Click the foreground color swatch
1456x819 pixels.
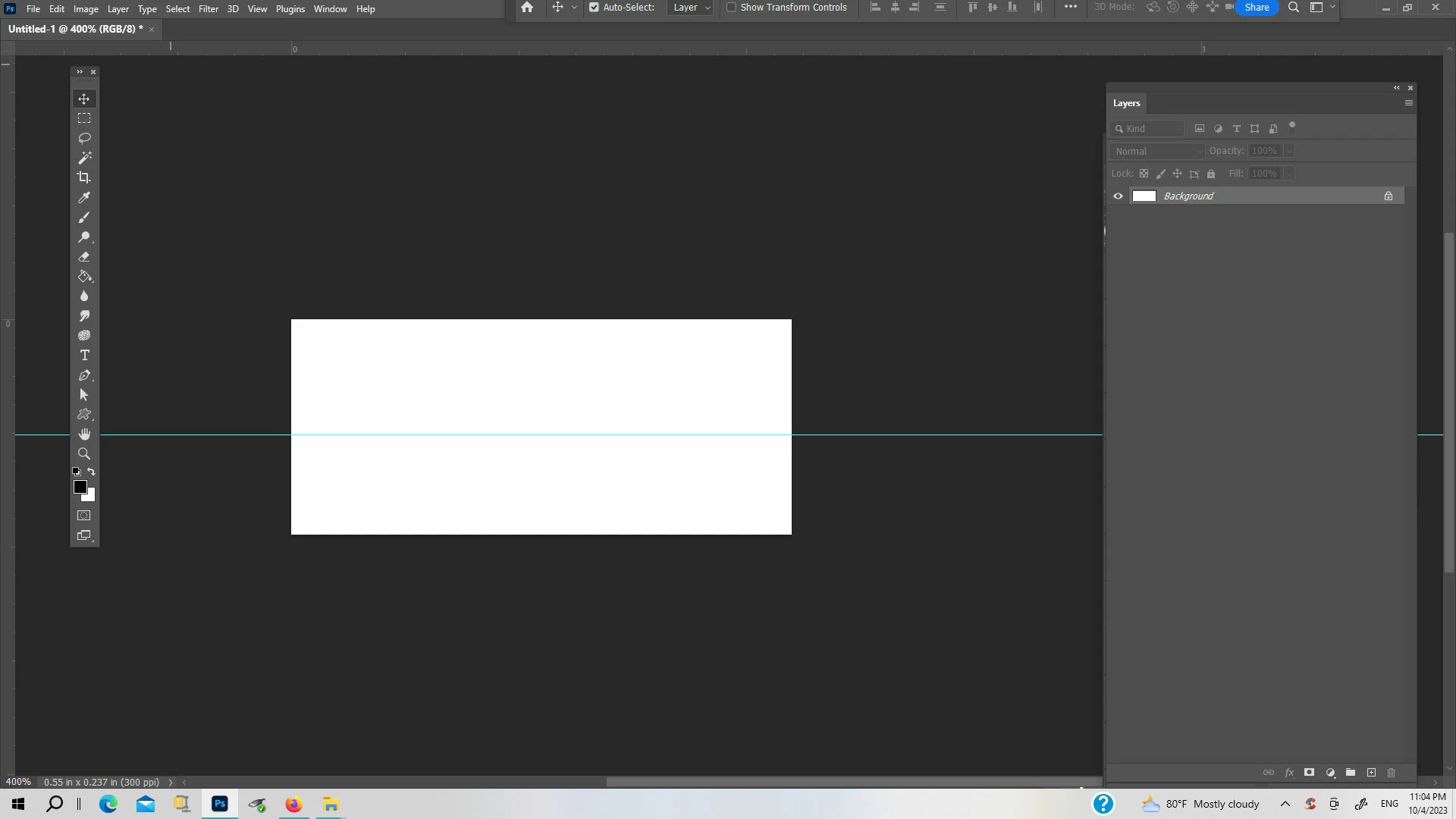pyautogui.click(x=80, y=487)
